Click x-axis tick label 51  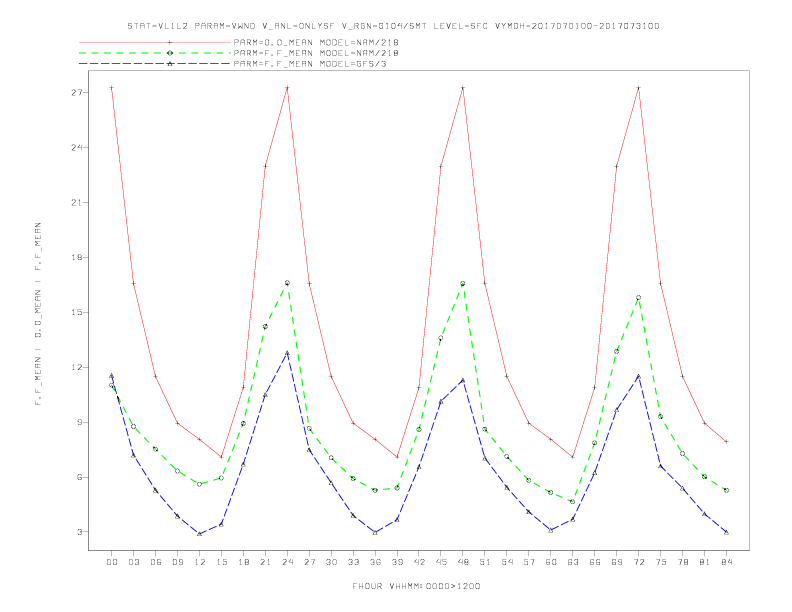tap(485, 562)
